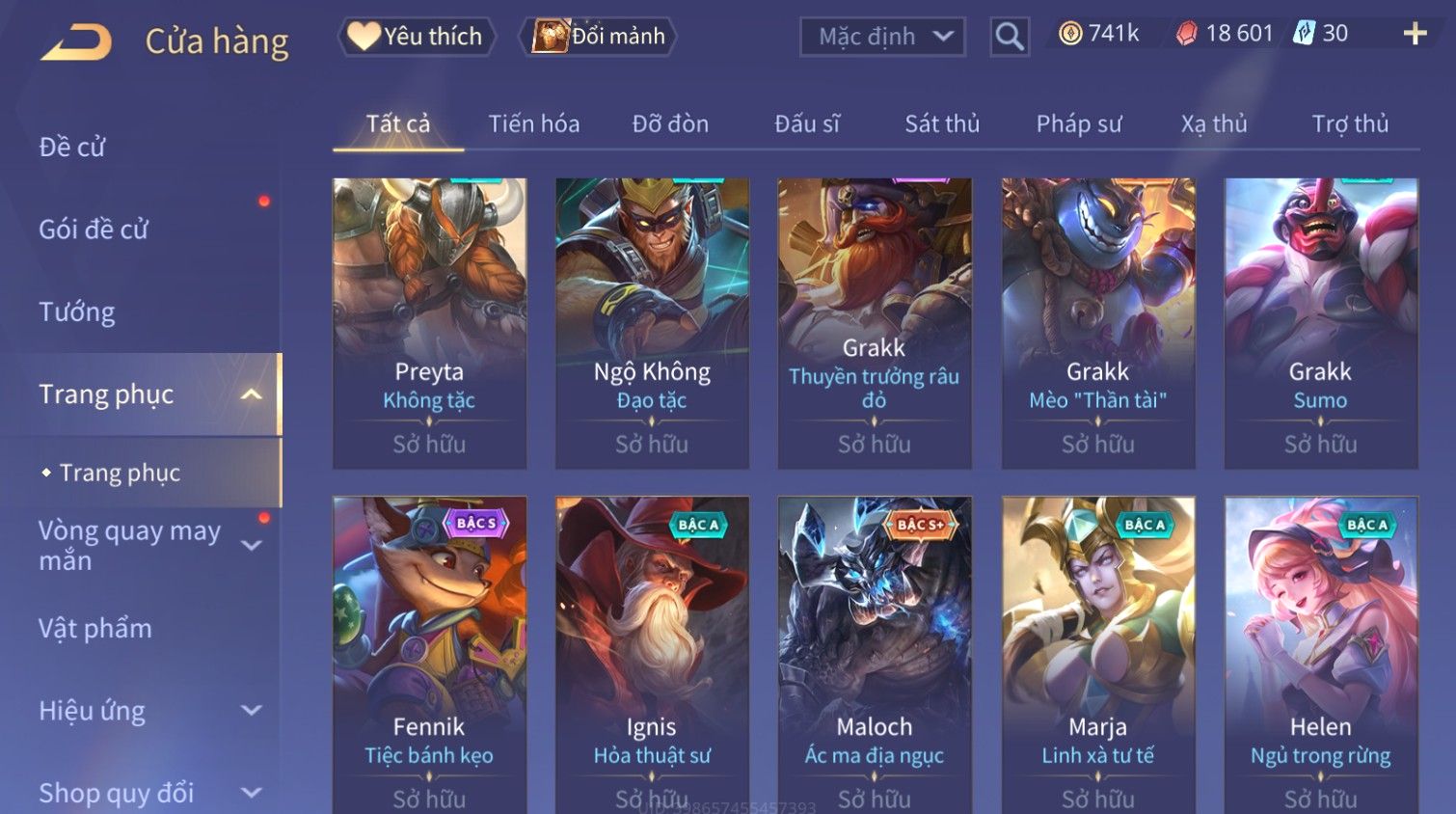This screenshot has width=1456, height=814.
Task: Tap the golden back arrow icon
Action: point(76,42)
